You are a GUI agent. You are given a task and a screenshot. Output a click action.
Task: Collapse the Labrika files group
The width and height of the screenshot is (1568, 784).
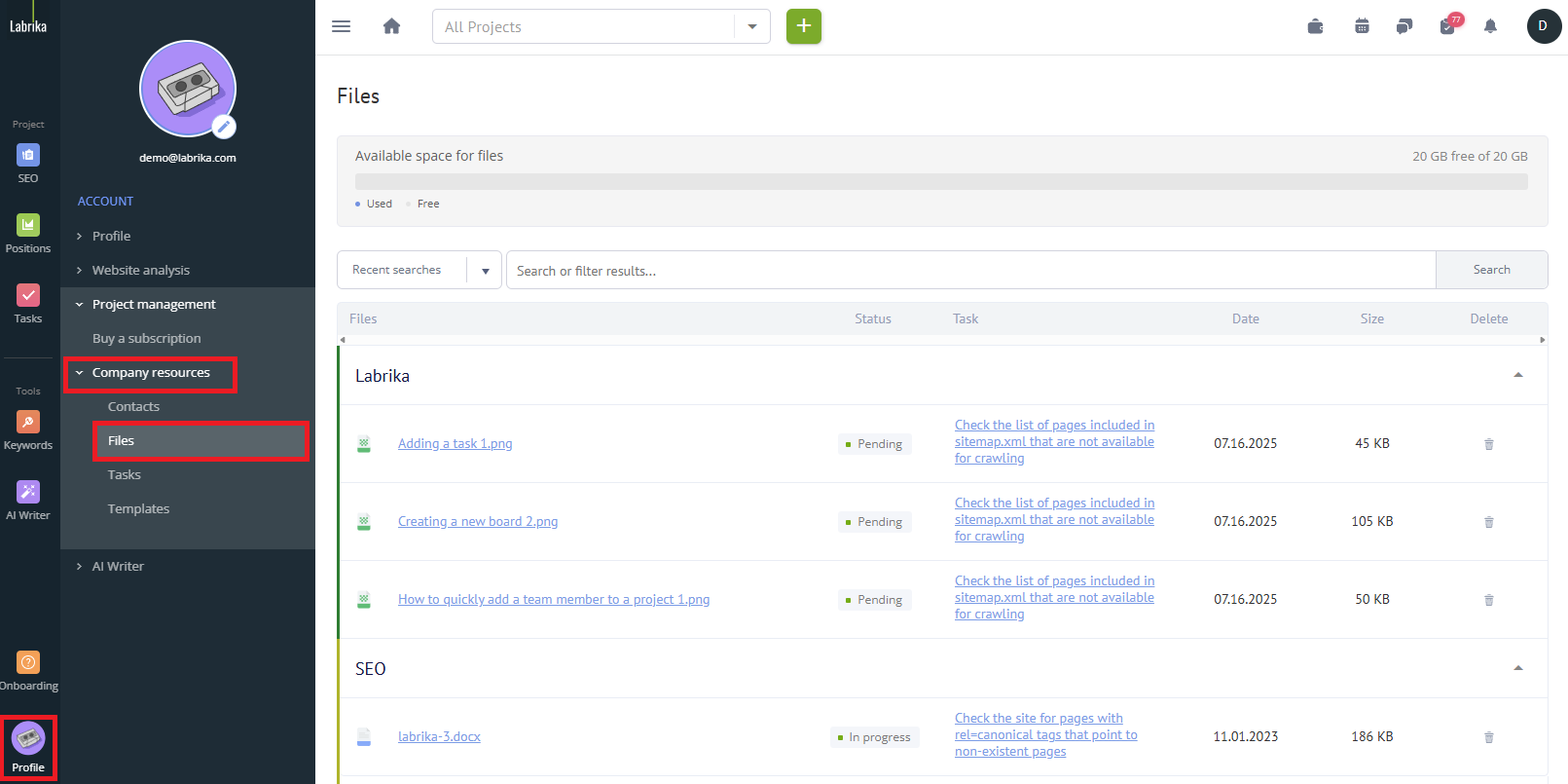tap(1517, 375)
